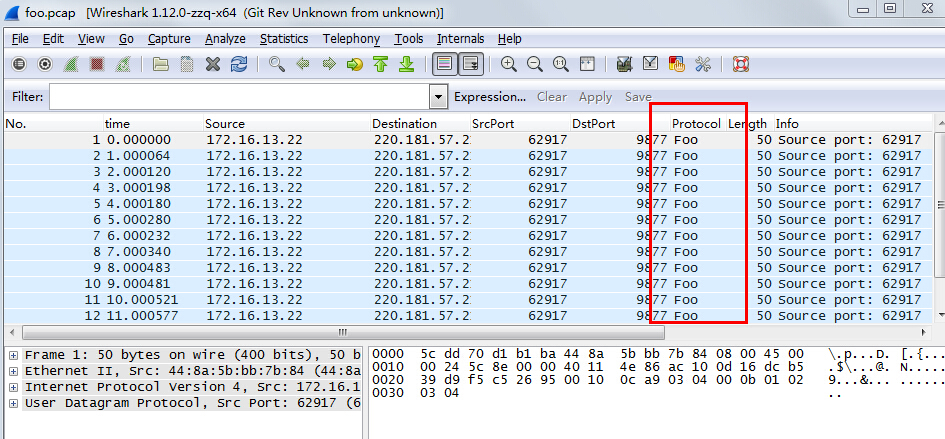The height and width of the screenshot is (439, 945).
Task: Zoom out of packet text
Action: coord(535,64)
